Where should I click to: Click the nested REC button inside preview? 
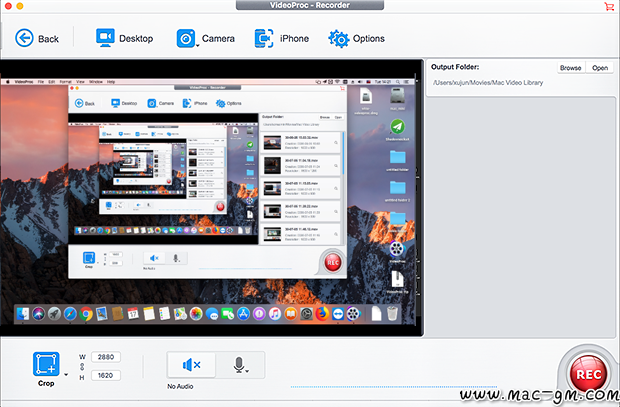tap(333, 262)
